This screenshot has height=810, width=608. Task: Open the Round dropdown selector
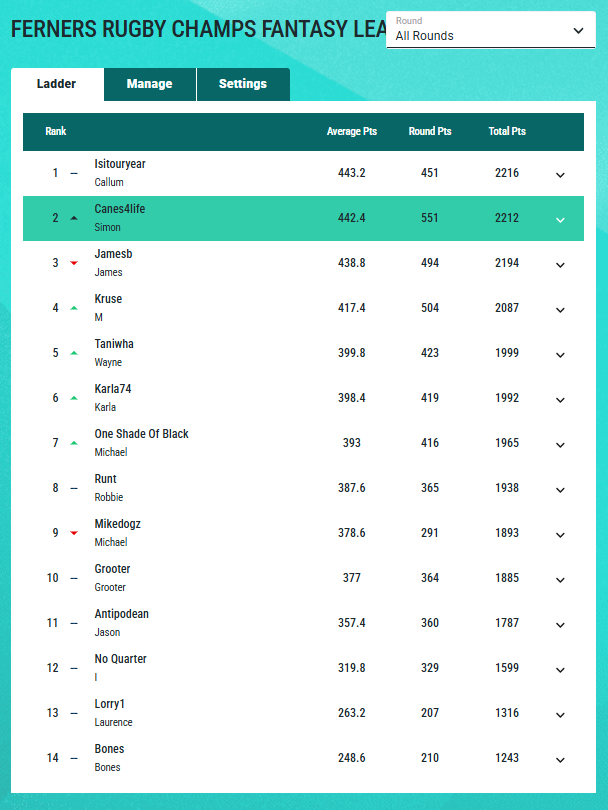click(x=490, y=30)
